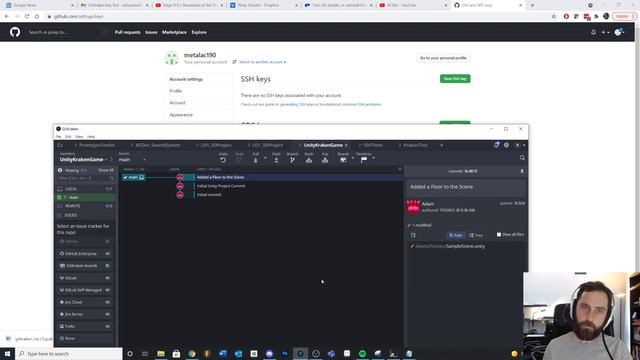Image resolution: width=640 pixels, height=360 pixels.
Task: Toggle the main branch checkbox label in graph
Action: pyautogui.click(x=133, y=177)
